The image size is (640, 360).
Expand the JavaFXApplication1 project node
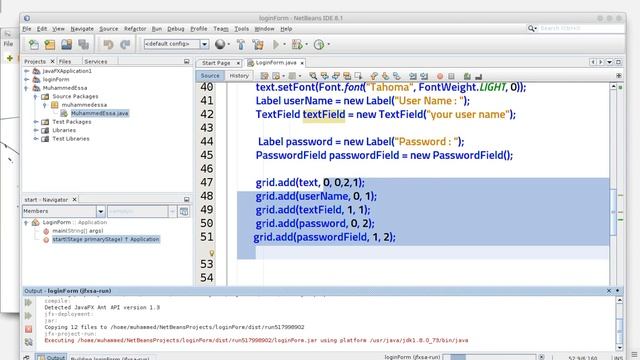coord(27,71)
